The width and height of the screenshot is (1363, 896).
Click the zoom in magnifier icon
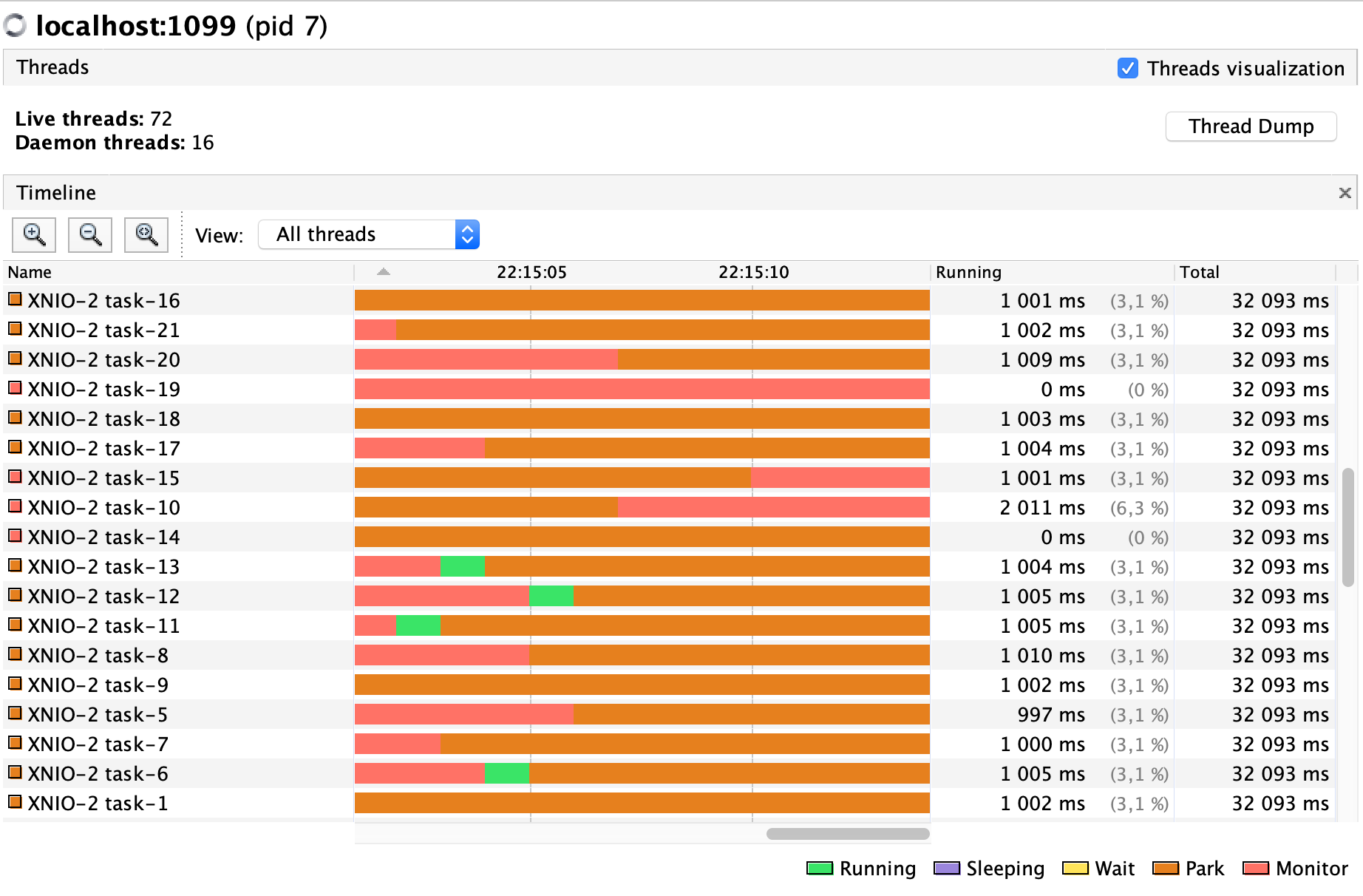[34, 235]
